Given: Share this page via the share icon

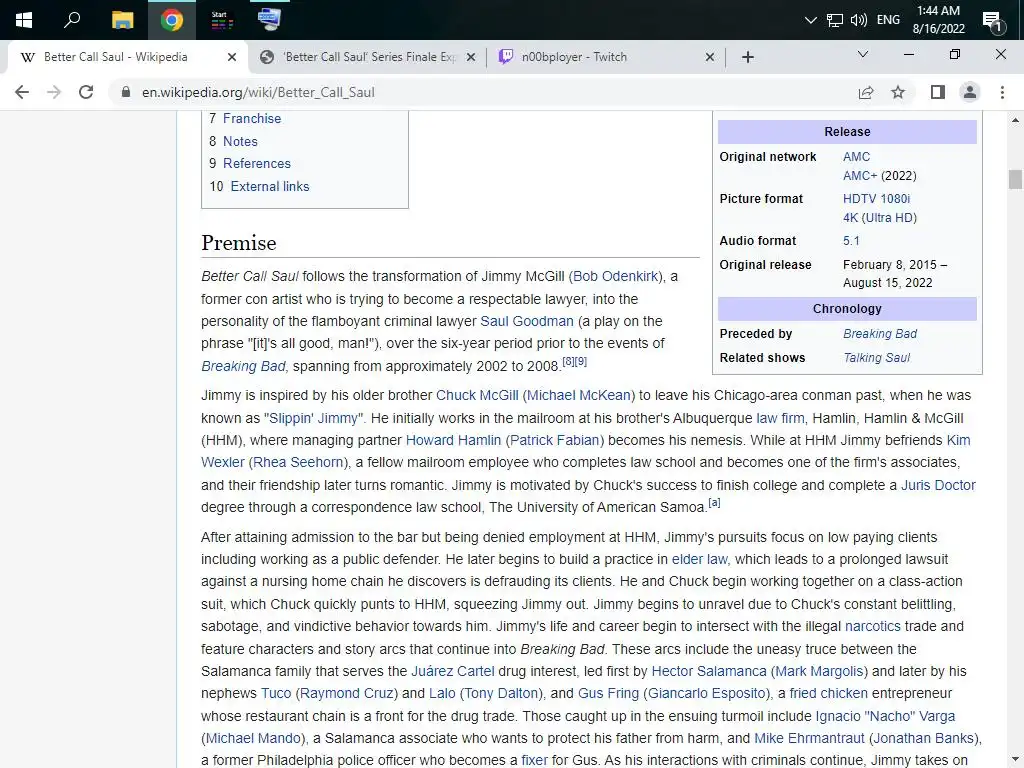Looking at the screenshot, I should (866, 92).
